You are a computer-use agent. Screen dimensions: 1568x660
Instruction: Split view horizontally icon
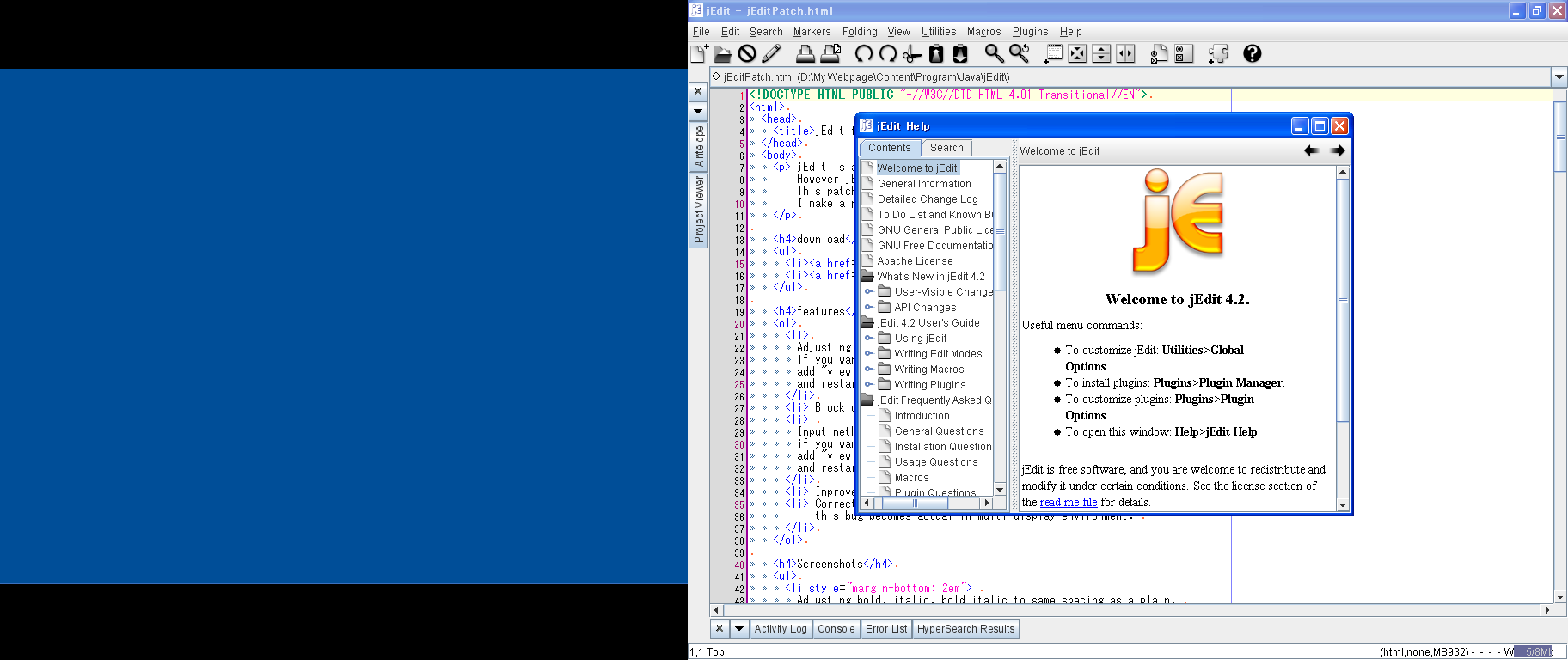coord(1101,53)
